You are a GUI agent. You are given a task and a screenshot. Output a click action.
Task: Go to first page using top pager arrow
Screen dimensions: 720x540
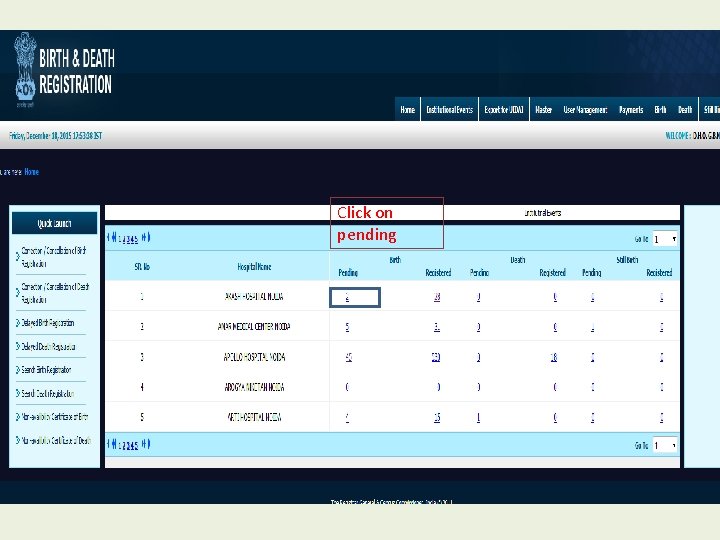point(108,237)
